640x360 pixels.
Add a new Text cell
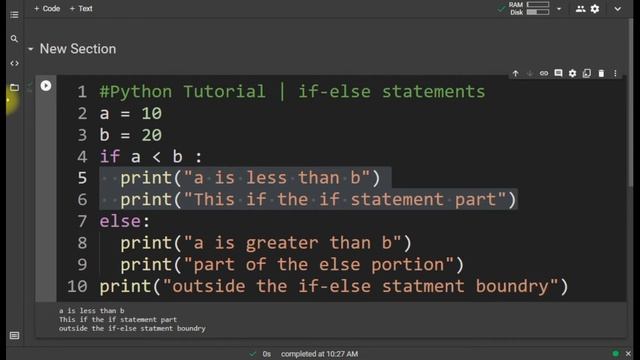click(81, 9)
